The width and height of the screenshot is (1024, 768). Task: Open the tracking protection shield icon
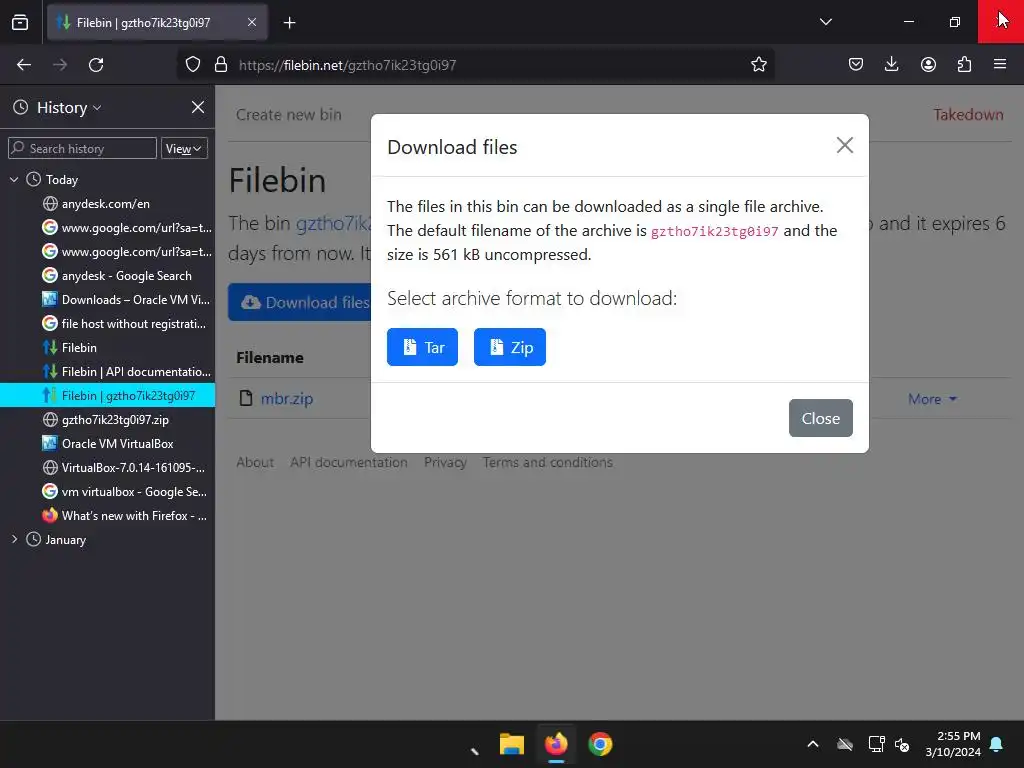coord(193,65)
